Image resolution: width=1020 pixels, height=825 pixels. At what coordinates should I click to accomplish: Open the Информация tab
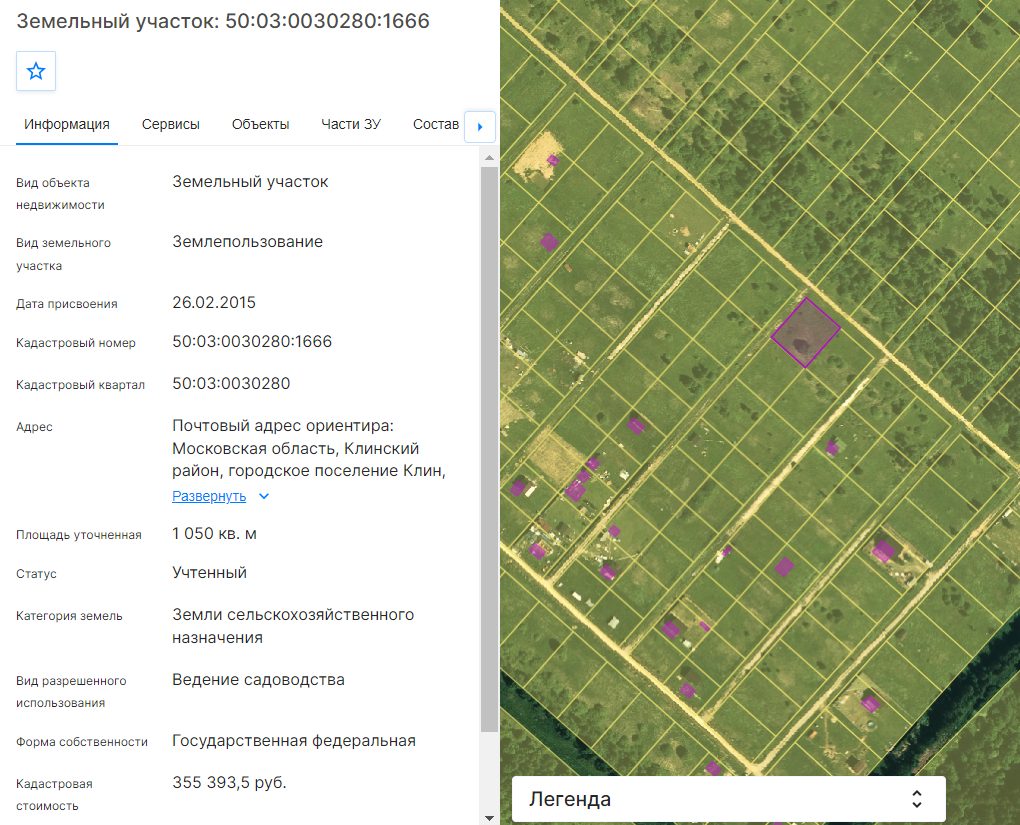point(67,124)
